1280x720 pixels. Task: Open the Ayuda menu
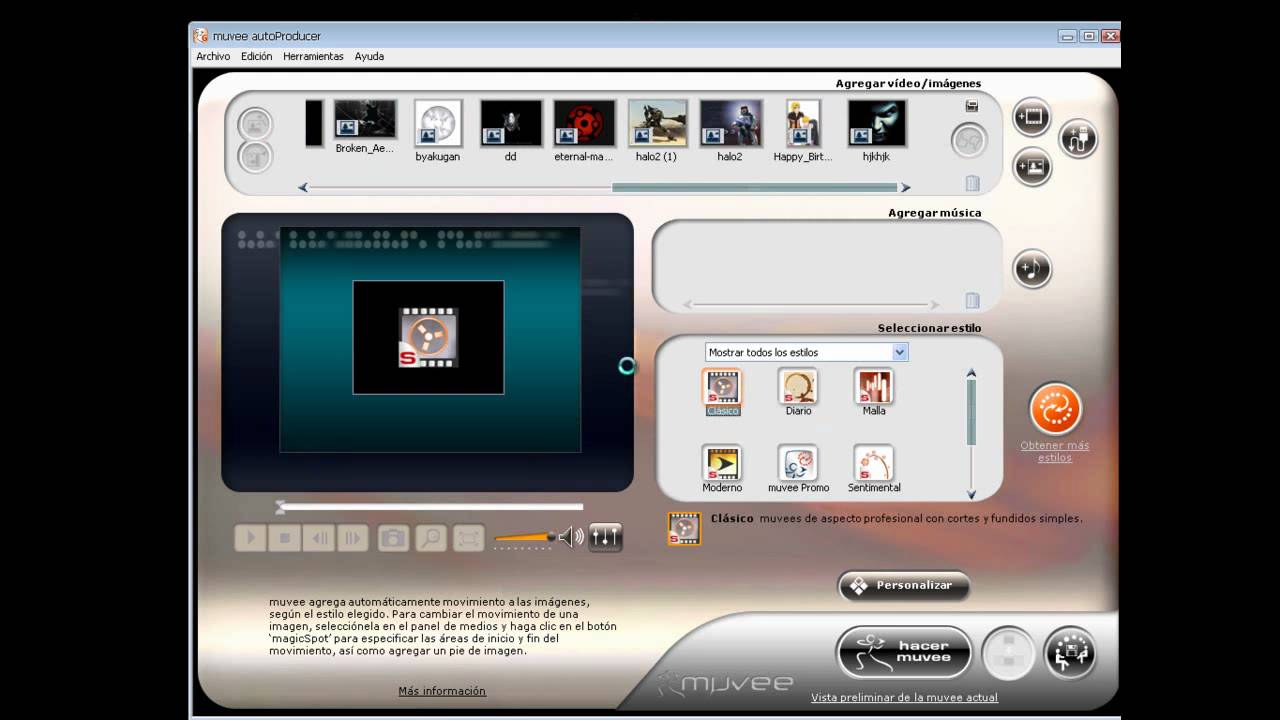369,57
